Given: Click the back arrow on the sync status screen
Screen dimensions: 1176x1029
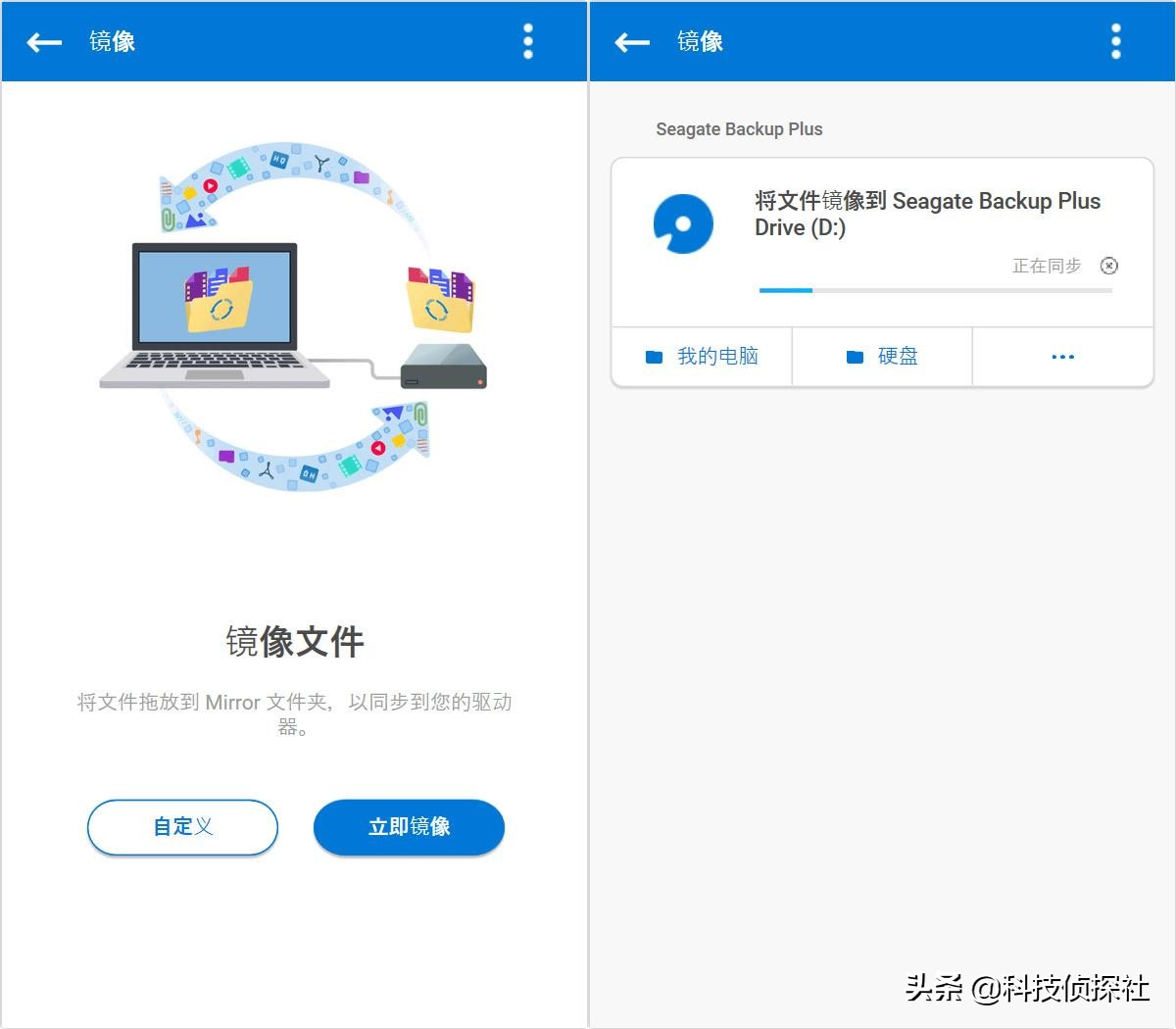Looking at the screenshot, I should 631,42.
